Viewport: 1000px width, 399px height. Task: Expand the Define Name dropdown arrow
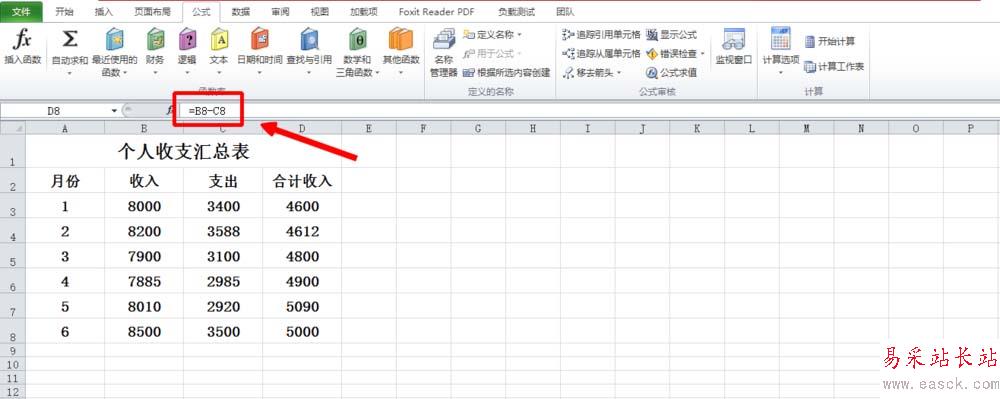coord(519,34)
